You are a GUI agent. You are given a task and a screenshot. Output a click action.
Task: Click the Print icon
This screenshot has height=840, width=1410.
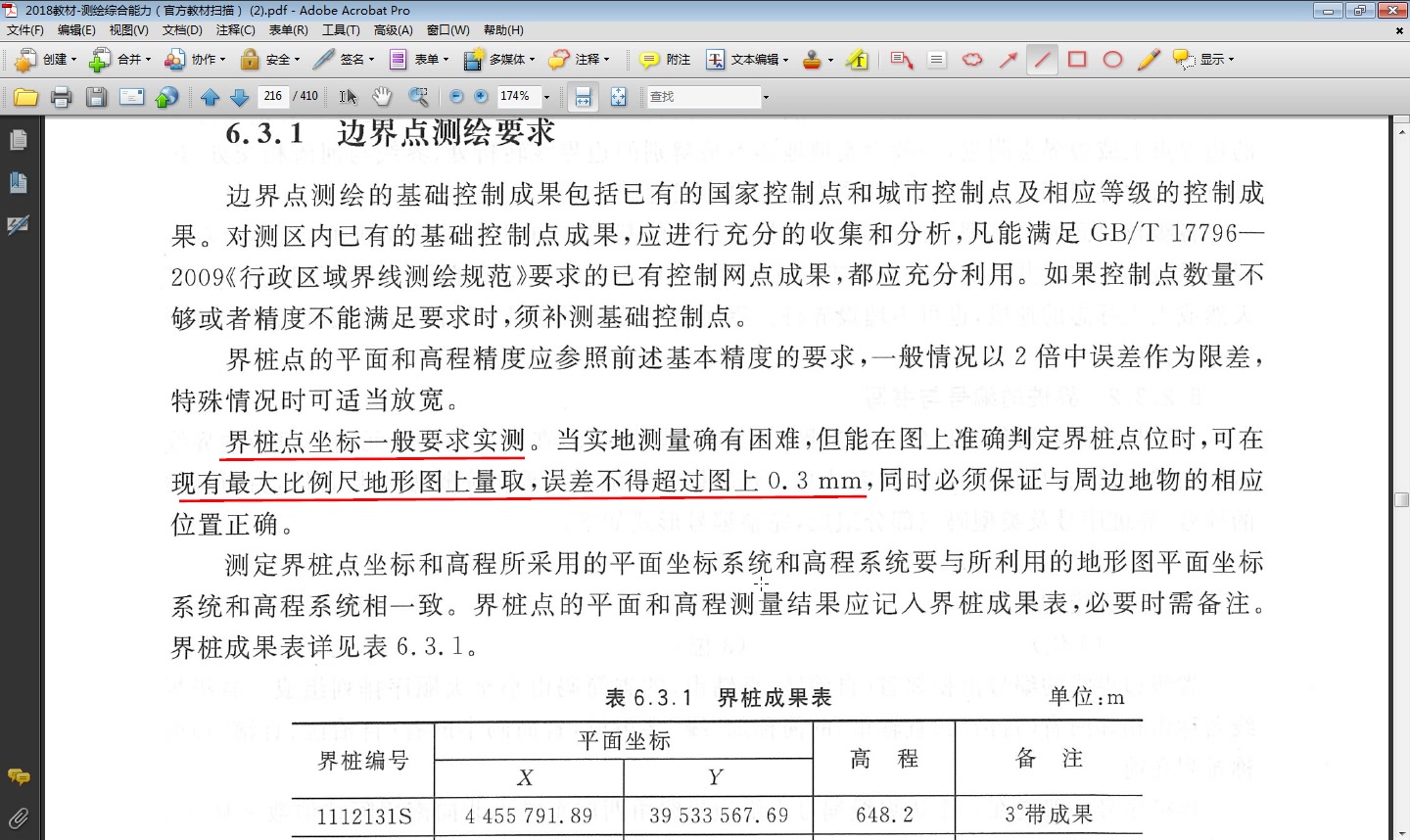click(x=60, y=96)
